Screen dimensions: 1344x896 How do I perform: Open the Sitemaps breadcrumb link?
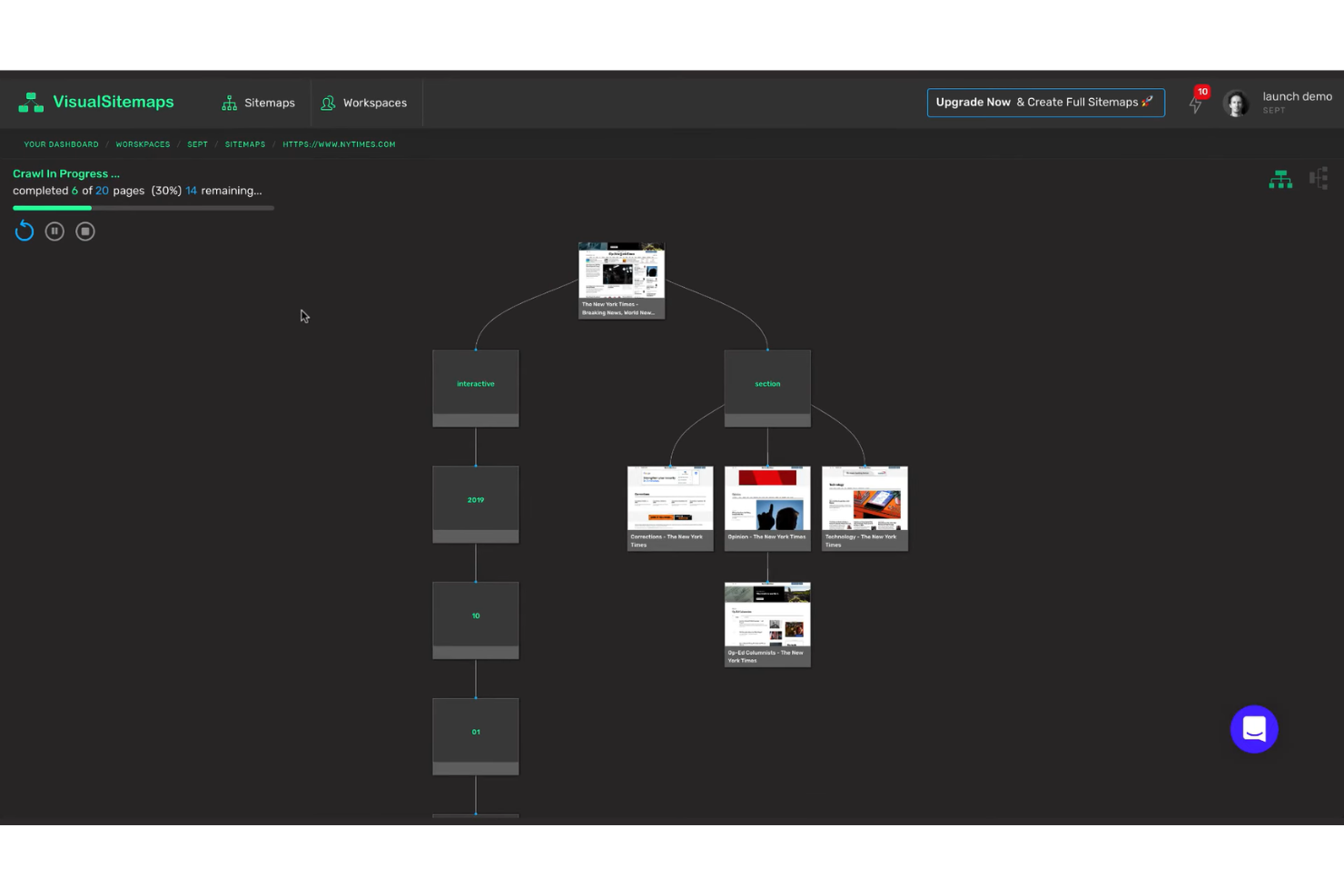point(245,144)
